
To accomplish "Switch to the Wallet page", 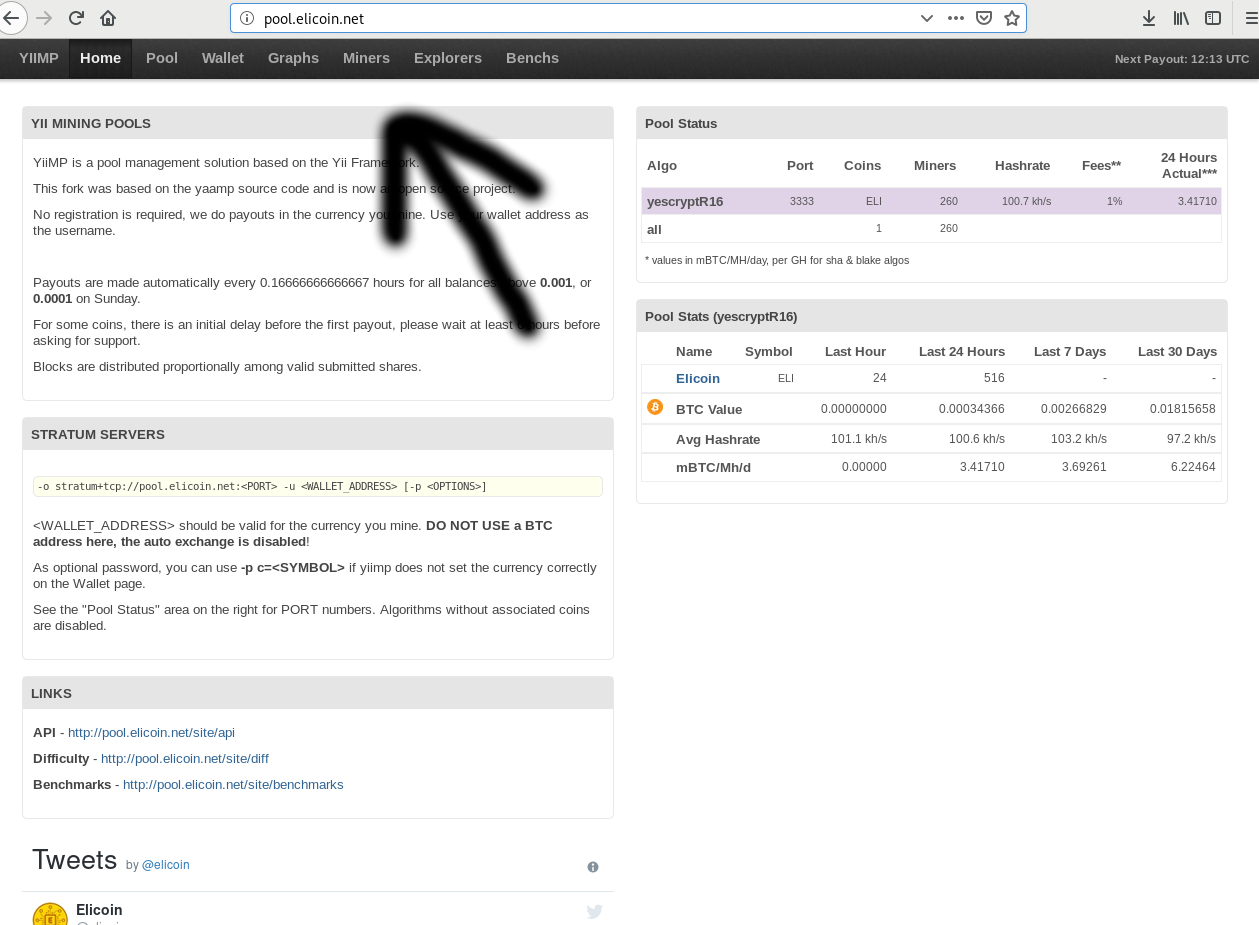I will click(223, 58).
